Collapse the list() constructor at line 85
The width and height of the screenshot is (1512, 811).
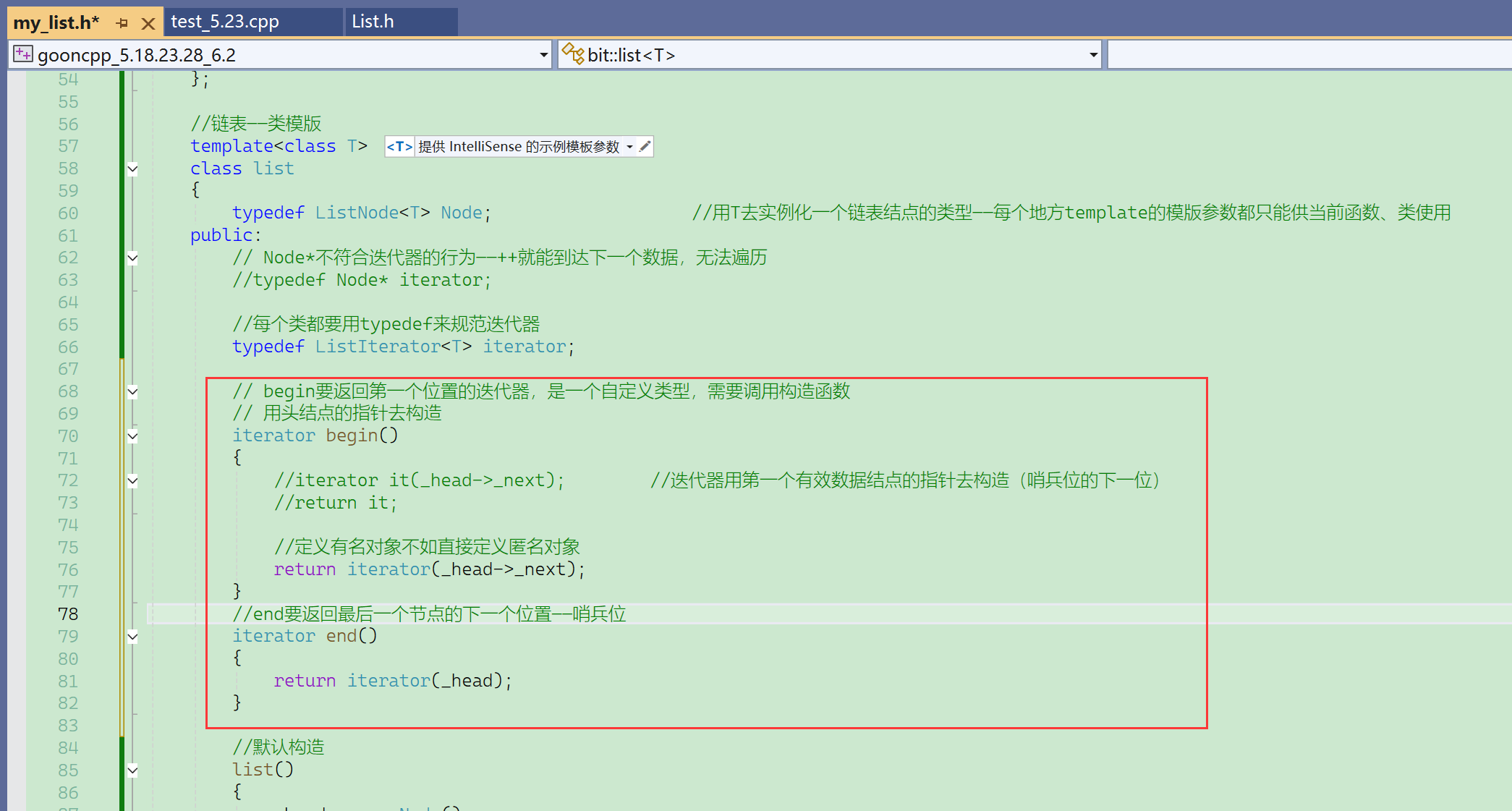click(x=132, y=770)
